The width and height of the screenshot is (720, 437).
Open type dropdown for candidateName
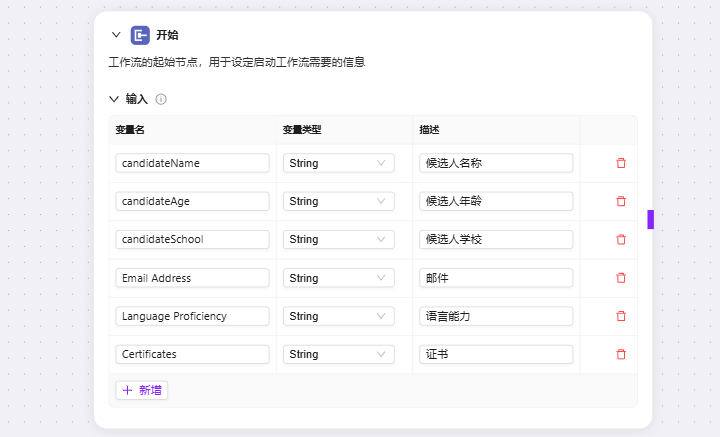338,163
